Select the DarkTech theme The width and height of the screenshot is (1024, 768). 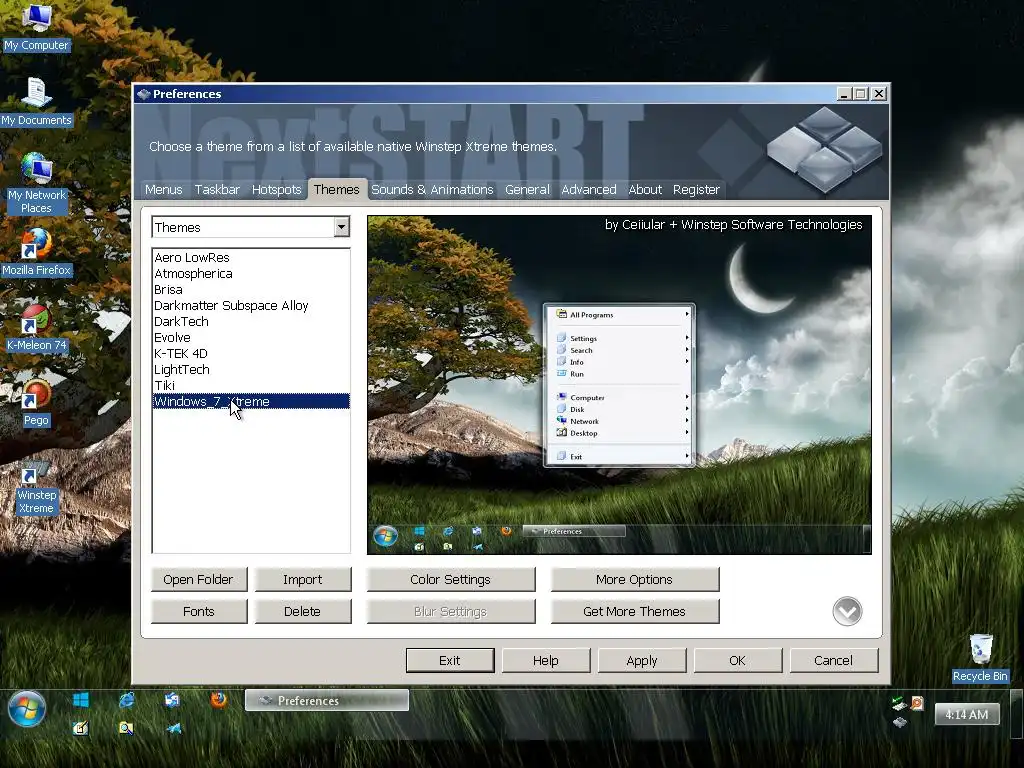[251, 321]
